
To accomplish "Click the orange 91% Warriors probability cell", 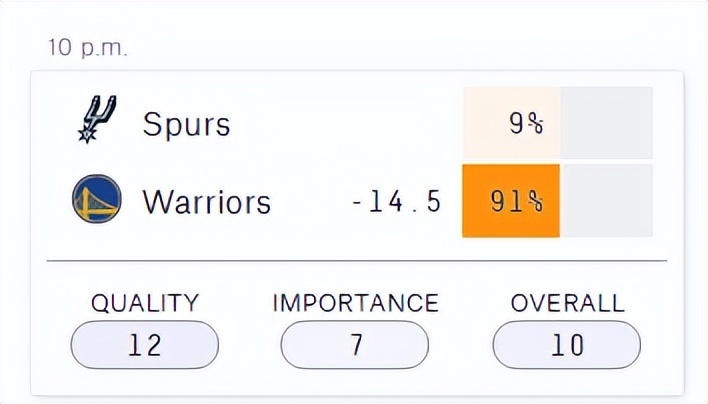I will tap(511, 201).
